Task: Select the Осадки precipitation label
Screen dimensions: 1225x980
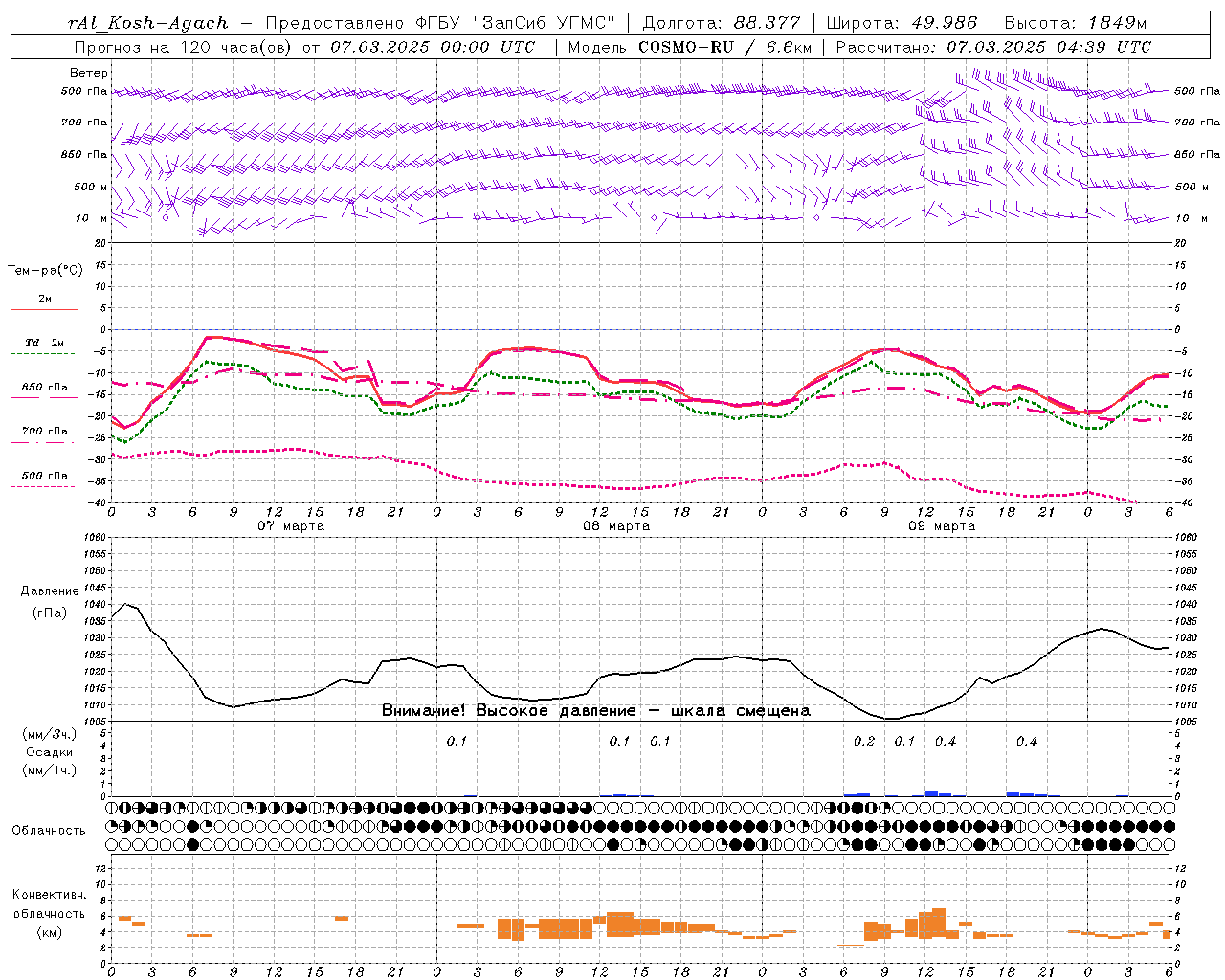Action: (50, 752)
